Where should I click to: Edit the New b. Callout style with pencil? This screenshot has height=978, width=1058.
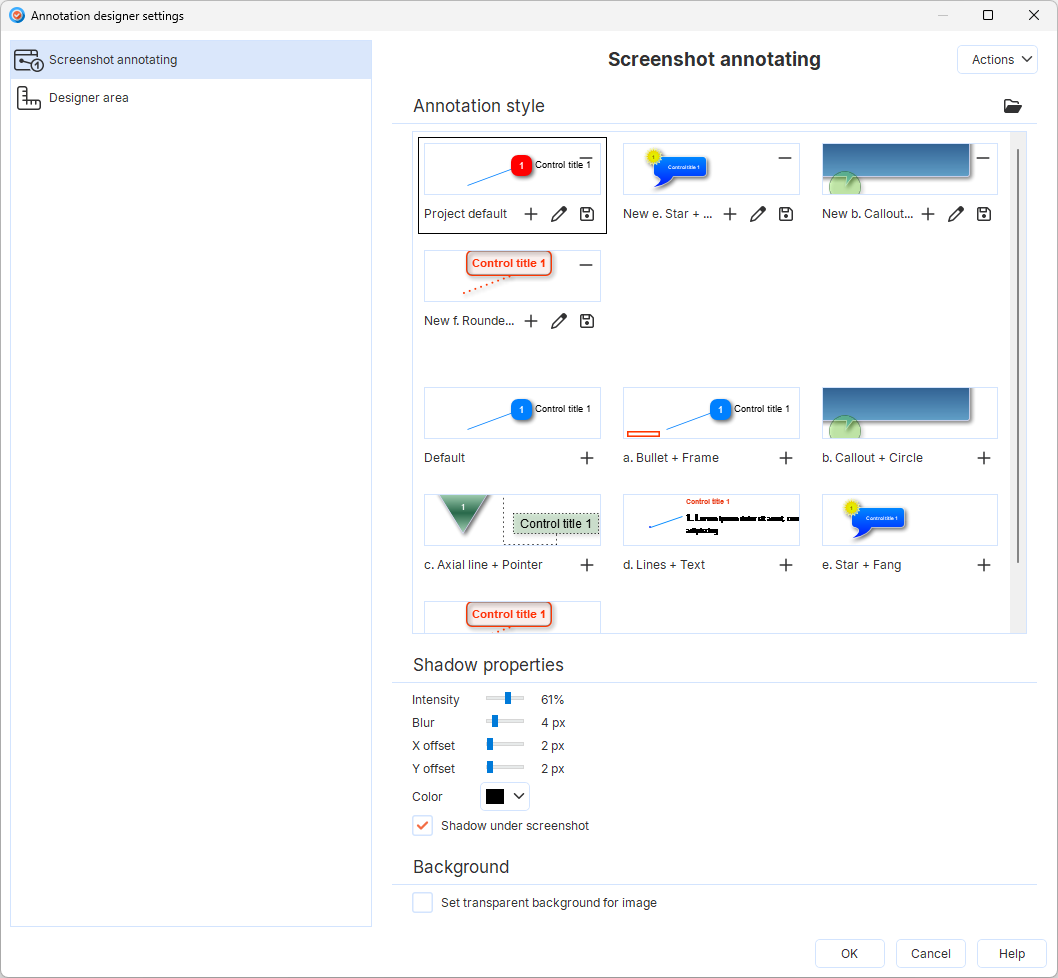(x=956, y=214)
